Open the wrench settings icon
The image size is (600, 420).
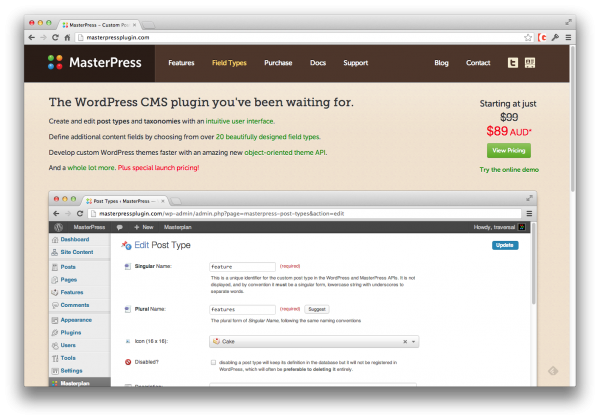point(555,37)
